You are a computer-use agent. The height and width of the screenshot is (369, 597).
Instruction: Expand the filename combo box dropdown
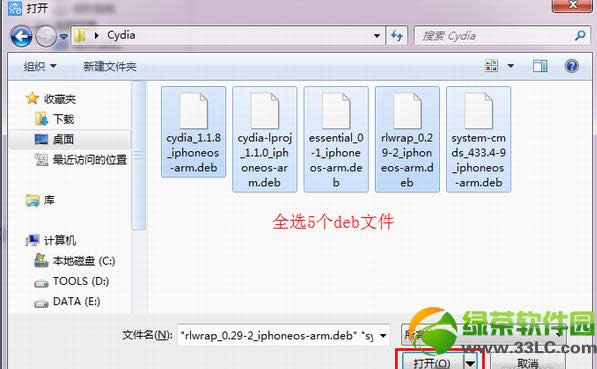[383, 335]
